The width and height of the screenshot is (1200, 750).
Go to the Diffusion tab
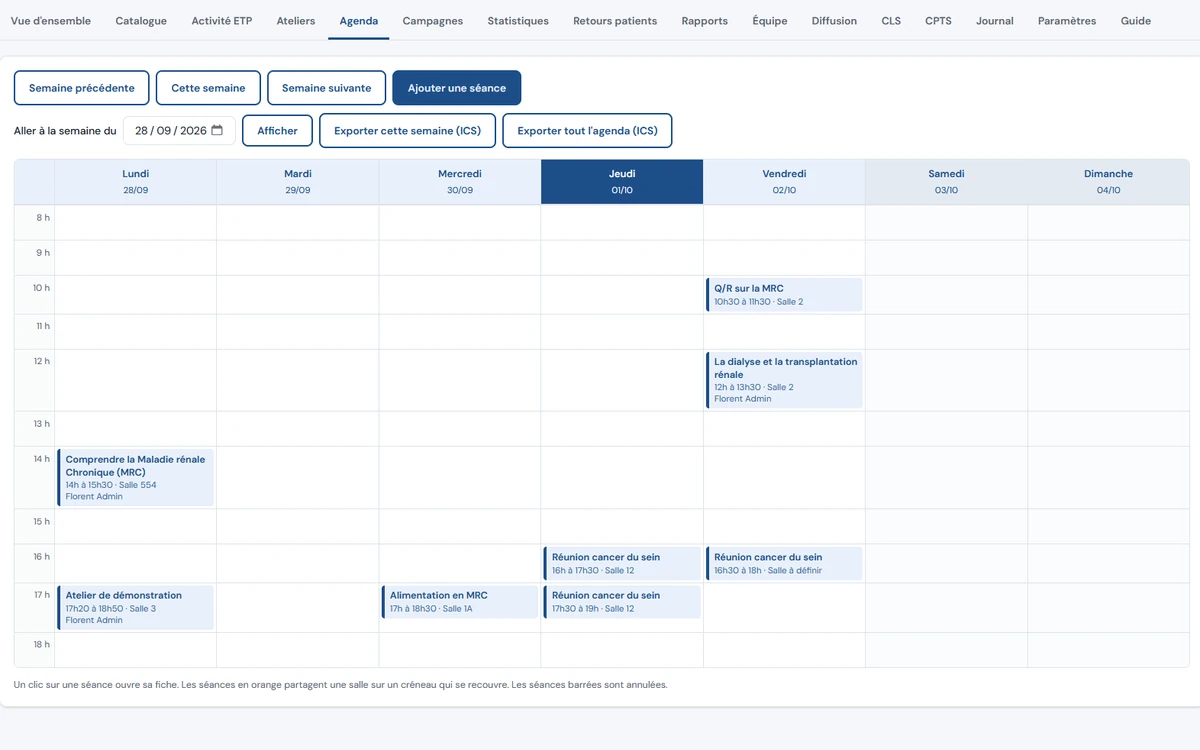pyautogui.click(x=834, y=21)
